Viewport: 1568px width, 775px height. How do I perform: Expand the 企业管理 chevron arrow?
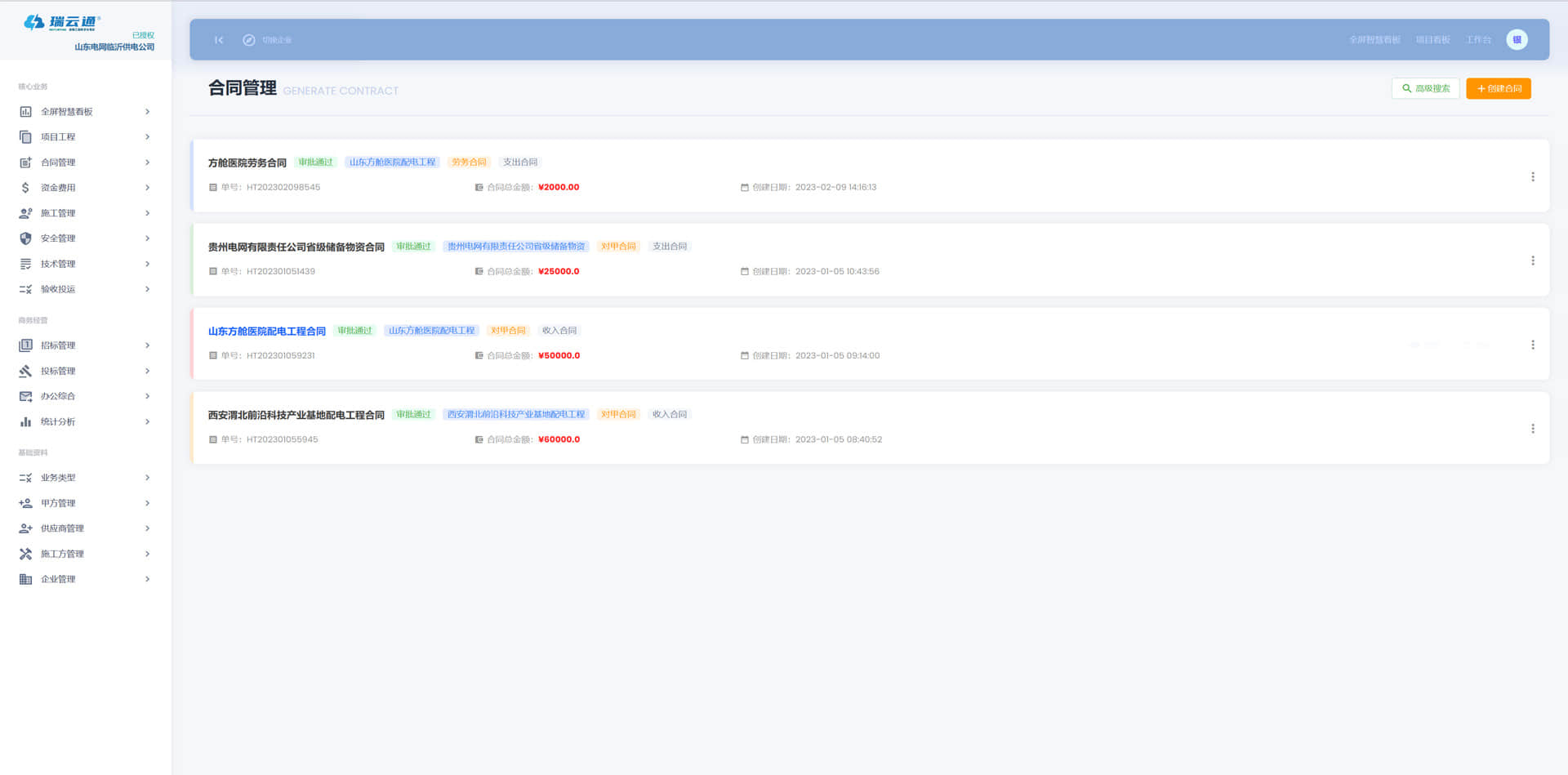point(147,580)
